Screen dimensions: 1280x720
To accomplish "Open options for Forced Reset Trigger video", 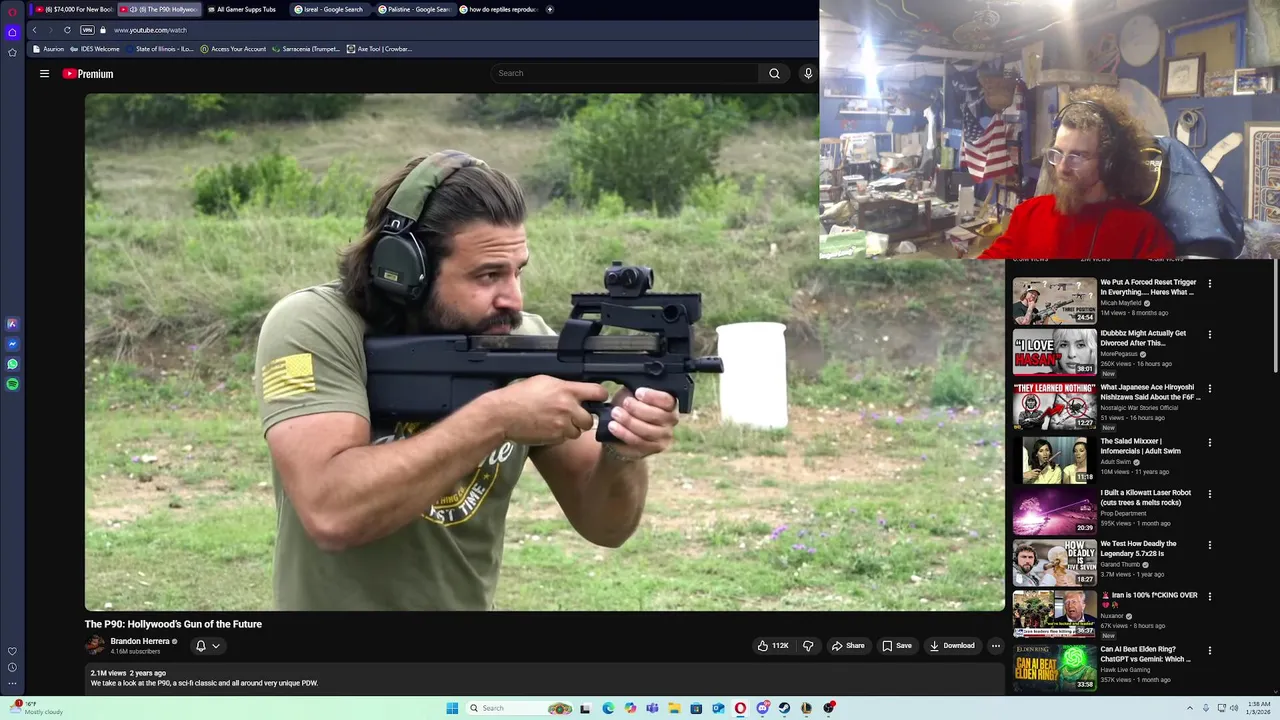I will 1210,283.
